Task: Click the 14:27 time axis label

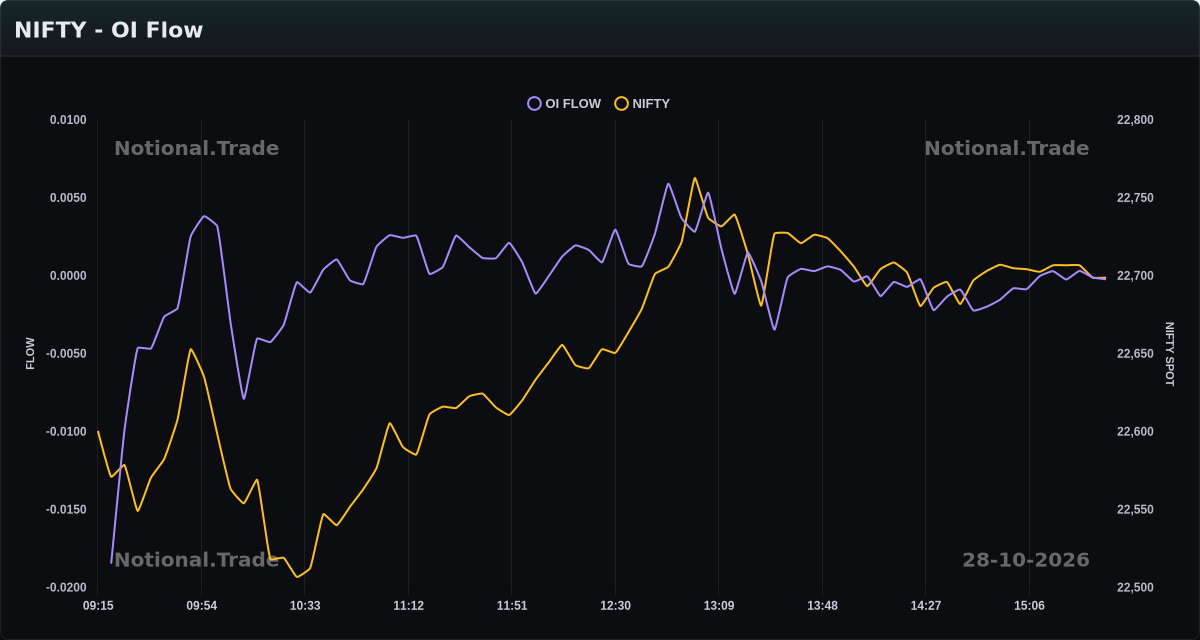Action: click(926, 606)
